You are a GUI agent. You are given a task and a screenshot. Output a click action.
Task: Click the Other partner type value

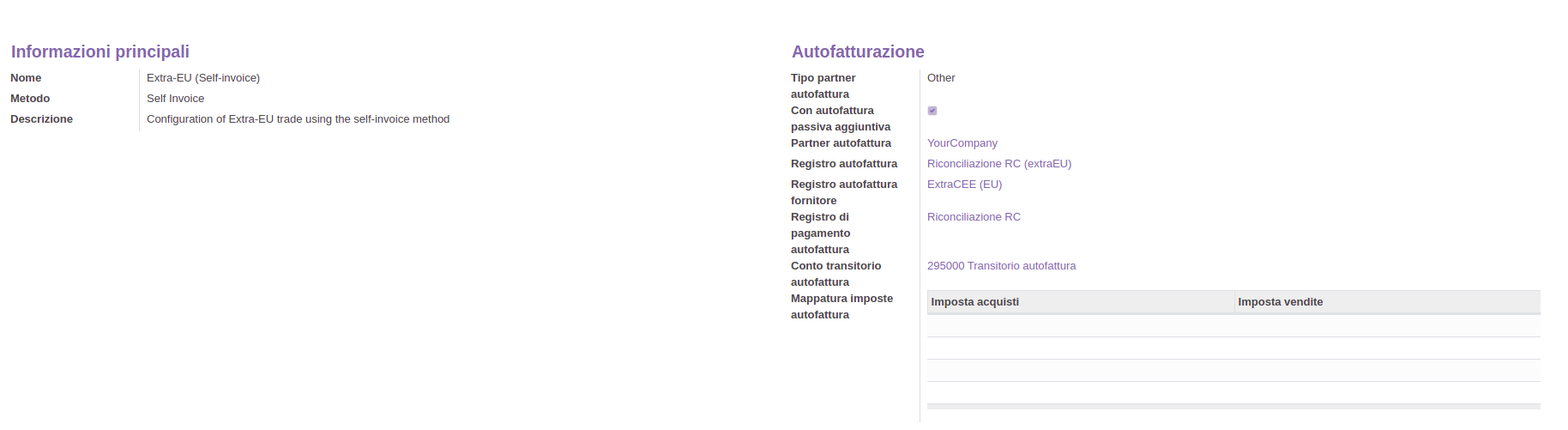tap(941, 78)
